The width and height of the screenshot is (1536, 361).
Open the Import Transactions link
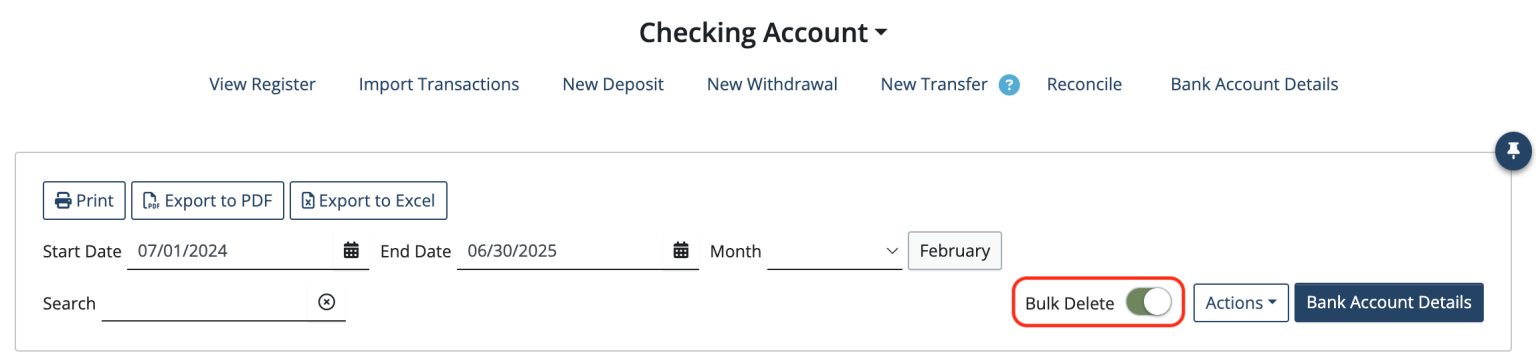(439, 85)
